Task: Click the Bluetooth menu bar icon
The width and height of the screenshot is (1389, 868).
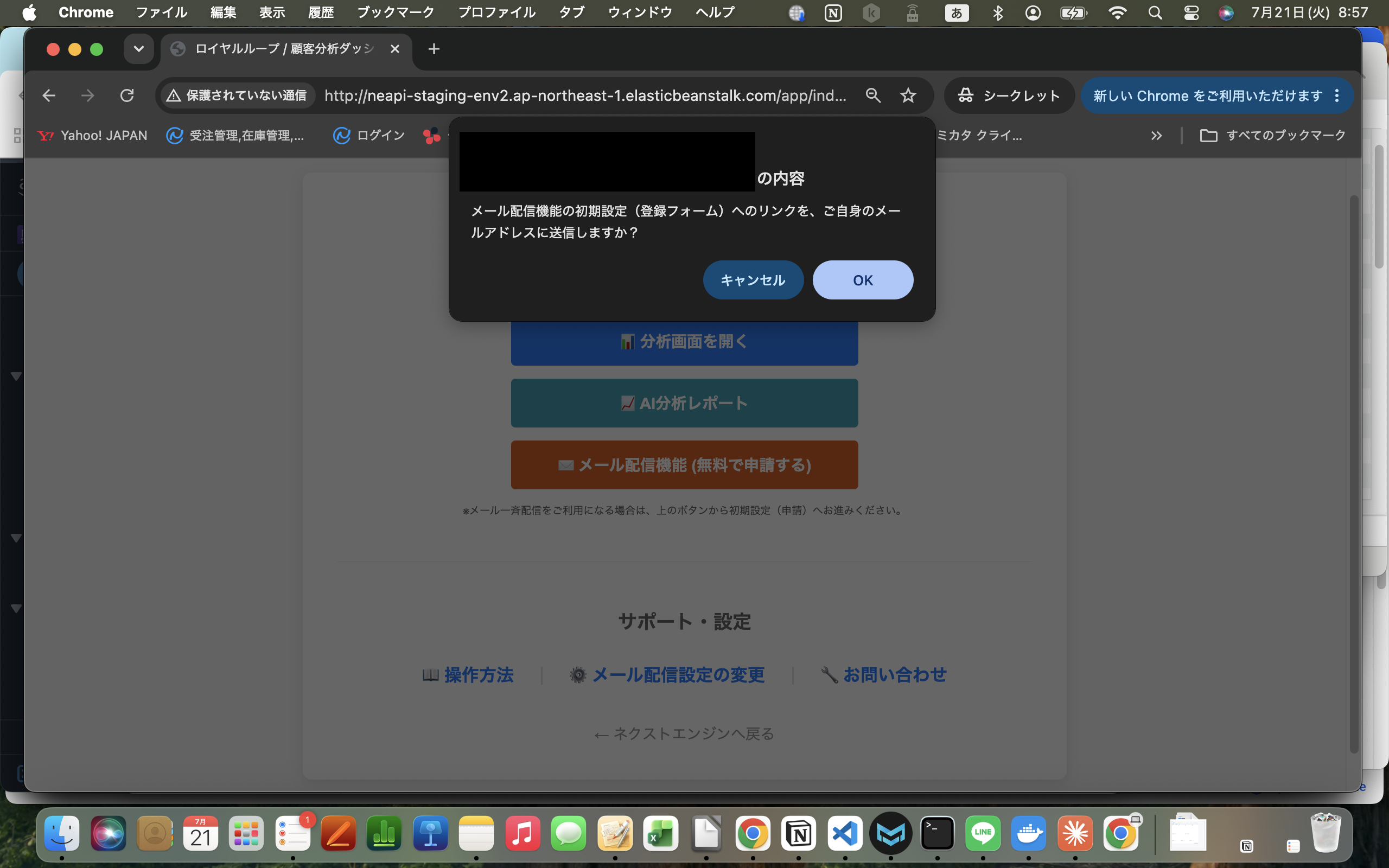Action: point(998,12)
